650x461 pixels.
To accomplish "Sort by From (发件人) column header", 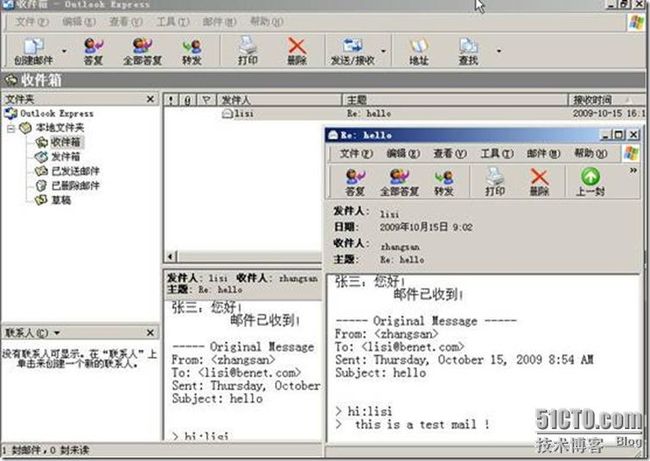I will click(x=279, y=100).
